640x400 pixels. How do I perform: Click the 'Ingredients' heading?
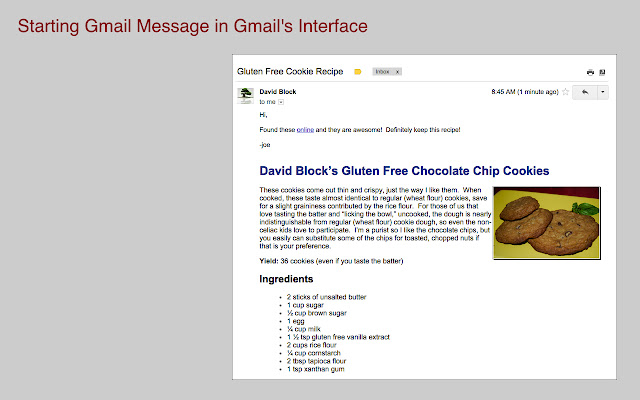[x=286, y=279]
